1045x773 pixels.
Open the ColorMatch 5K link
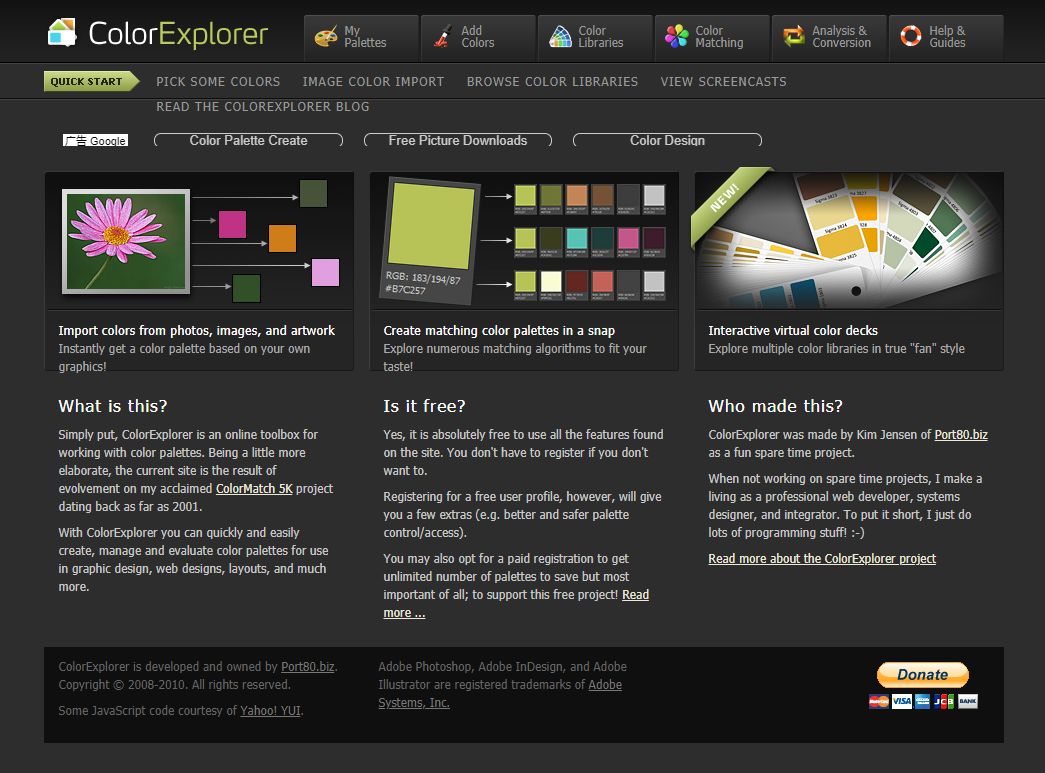254,488
